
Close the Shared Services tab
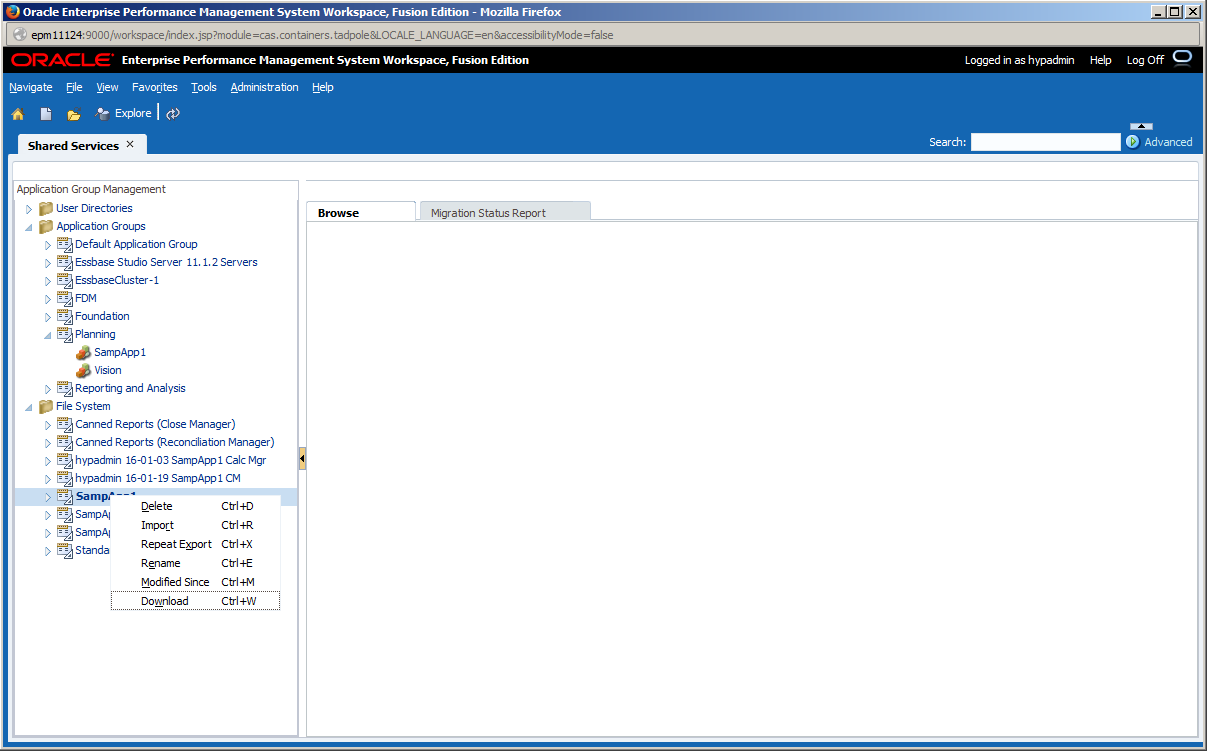click(x=130, y=144)
